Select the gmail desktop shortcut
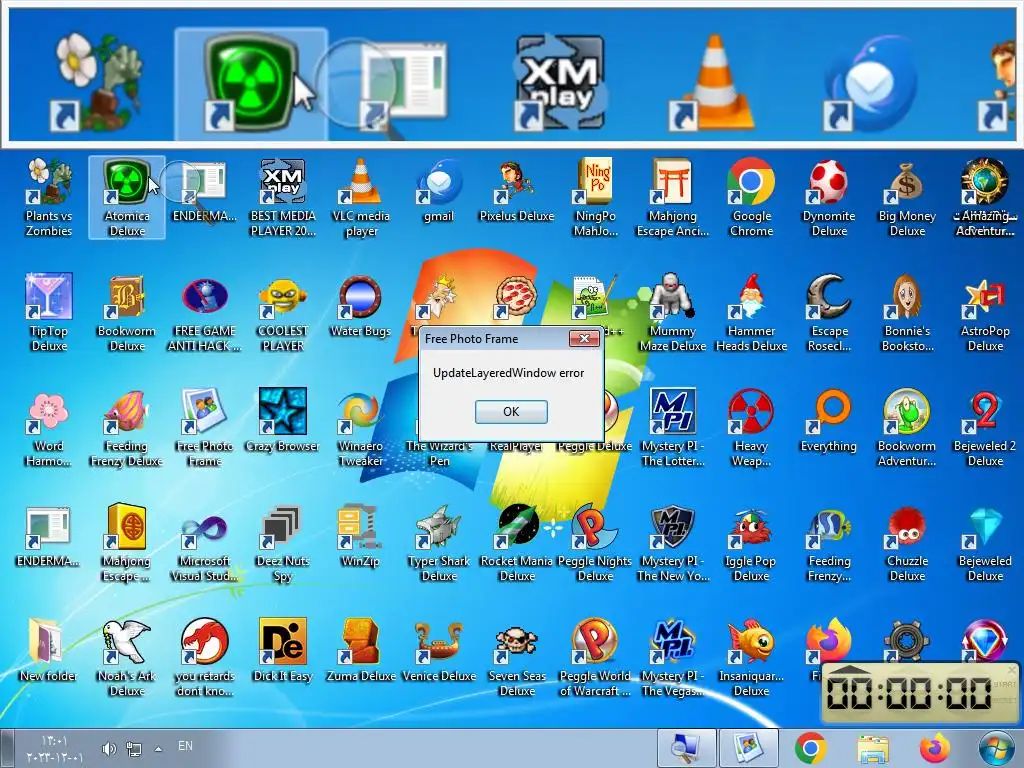Screen dimensions: 1024x768 (438, 189)
